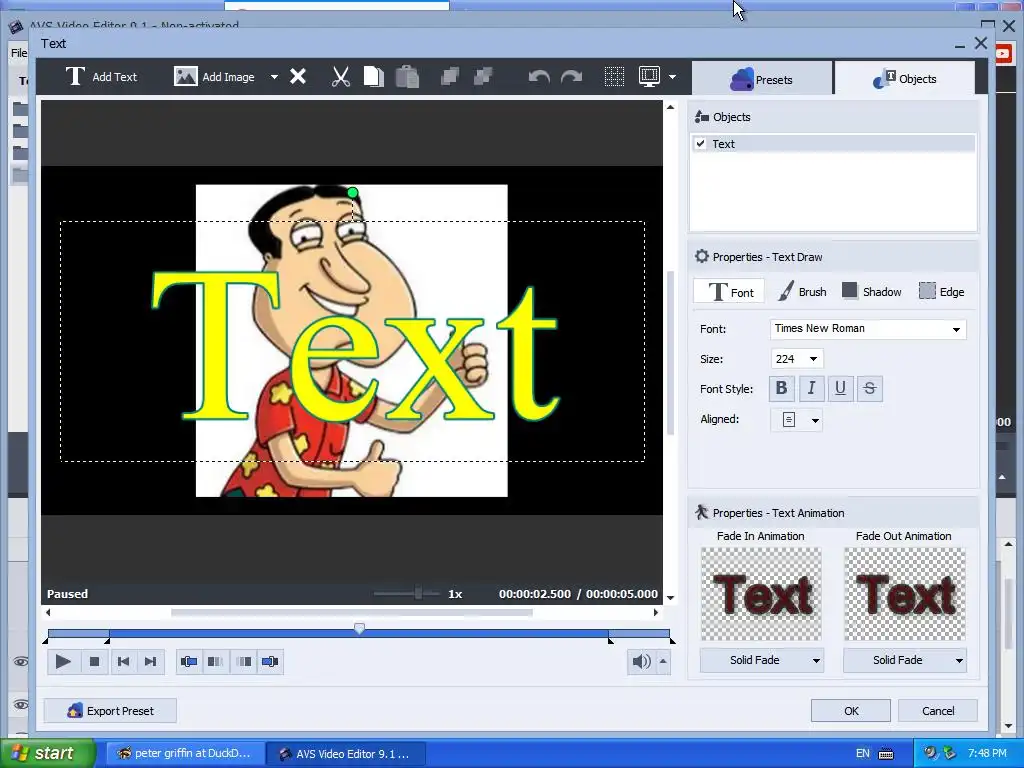Click the green rotation handle on text

pyautogui.click(x=353, y=193)
